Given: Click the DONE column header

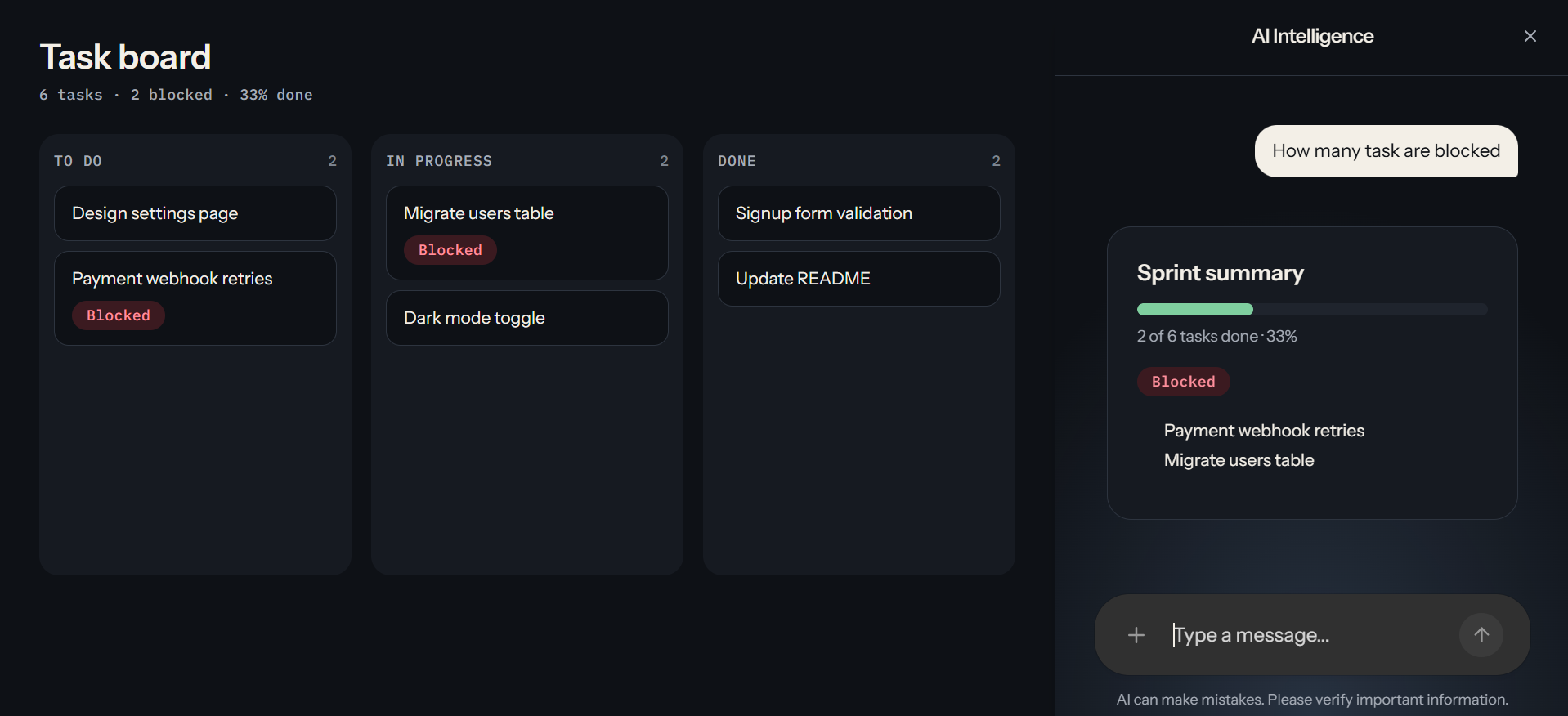Looking at the screenshot, I should coord(737,161).
